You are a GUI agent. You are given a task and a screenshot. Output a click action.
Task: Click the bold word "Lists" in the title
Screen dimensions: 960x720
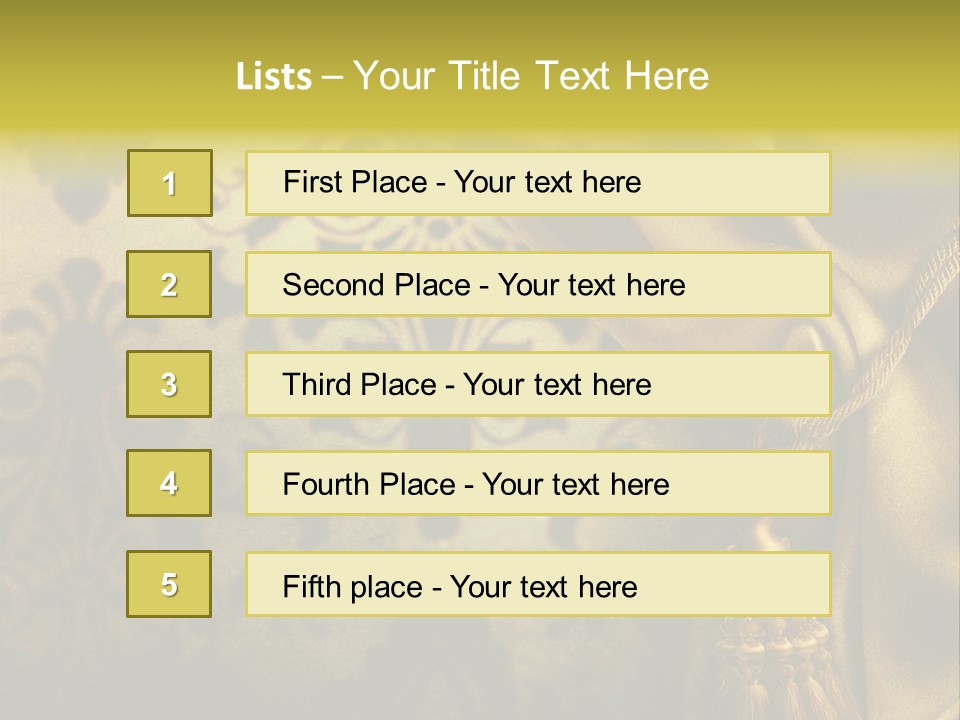[274, 77]
